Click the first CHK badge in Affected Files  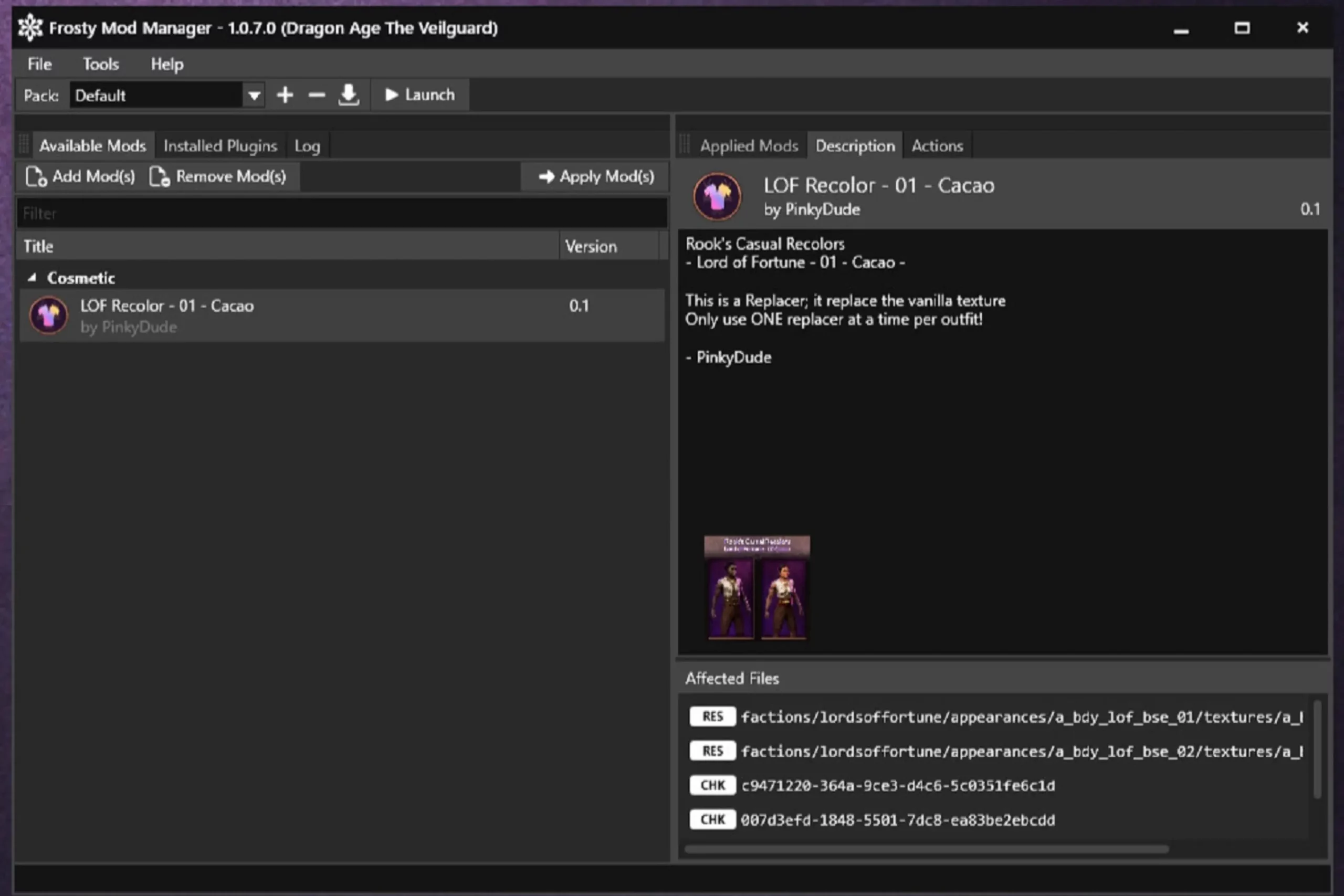click(x=712, y=785)
